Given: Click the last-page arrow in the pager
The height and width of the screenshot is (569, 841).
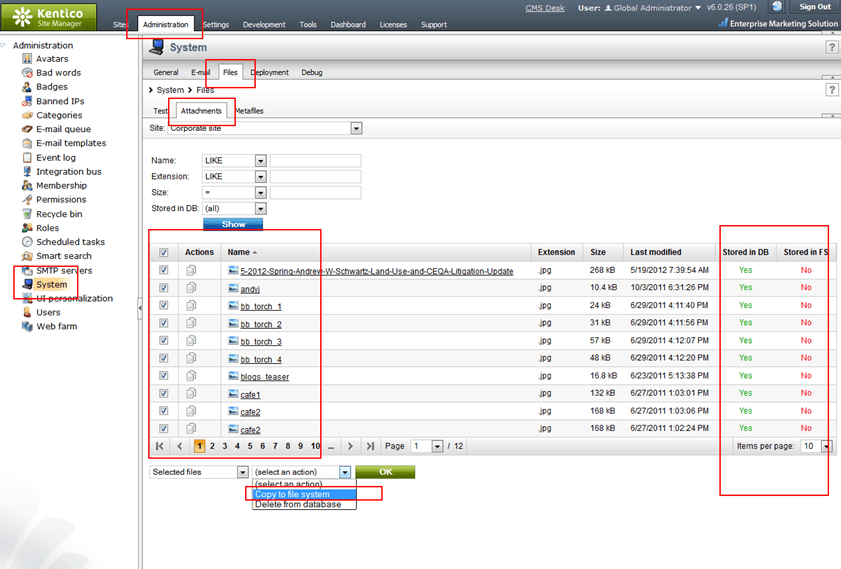Looking at the screenshot, I should pyautogui.click(x=370, y=446).
